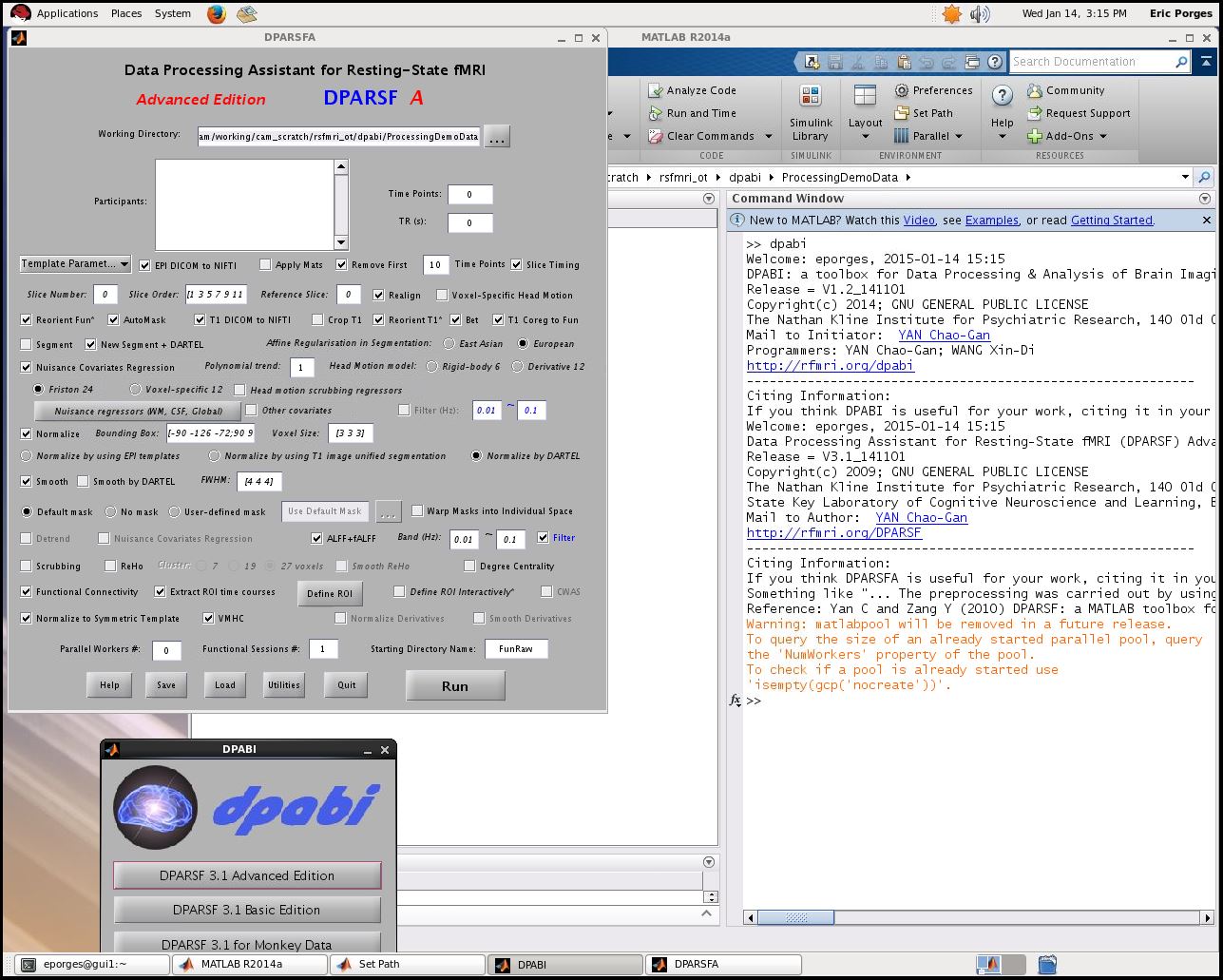Toggle the Slice Timing checkbox
1223x980 pixels.
tap(516, 264)
